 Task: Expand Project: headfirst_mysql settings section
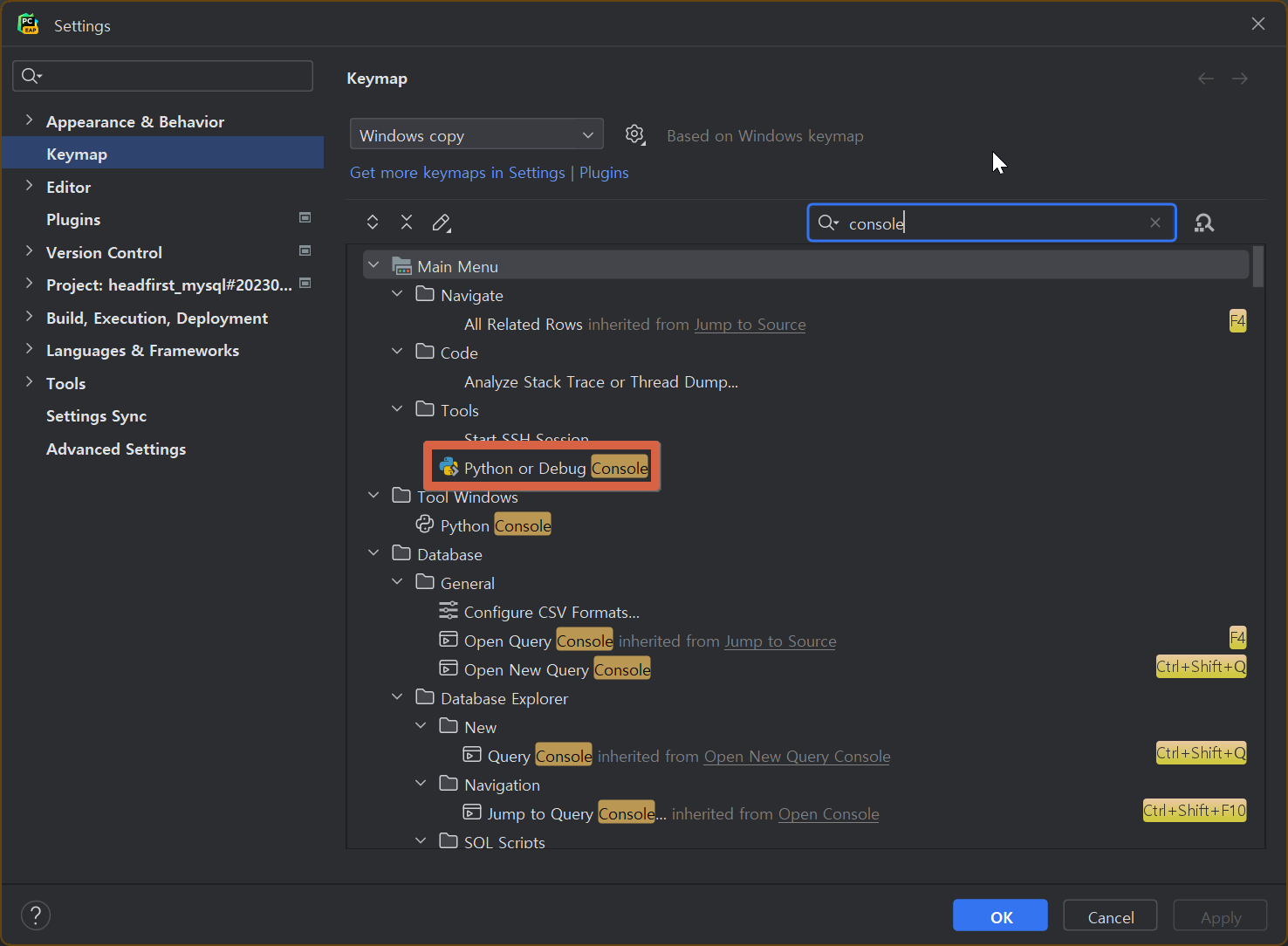point(29,284)
